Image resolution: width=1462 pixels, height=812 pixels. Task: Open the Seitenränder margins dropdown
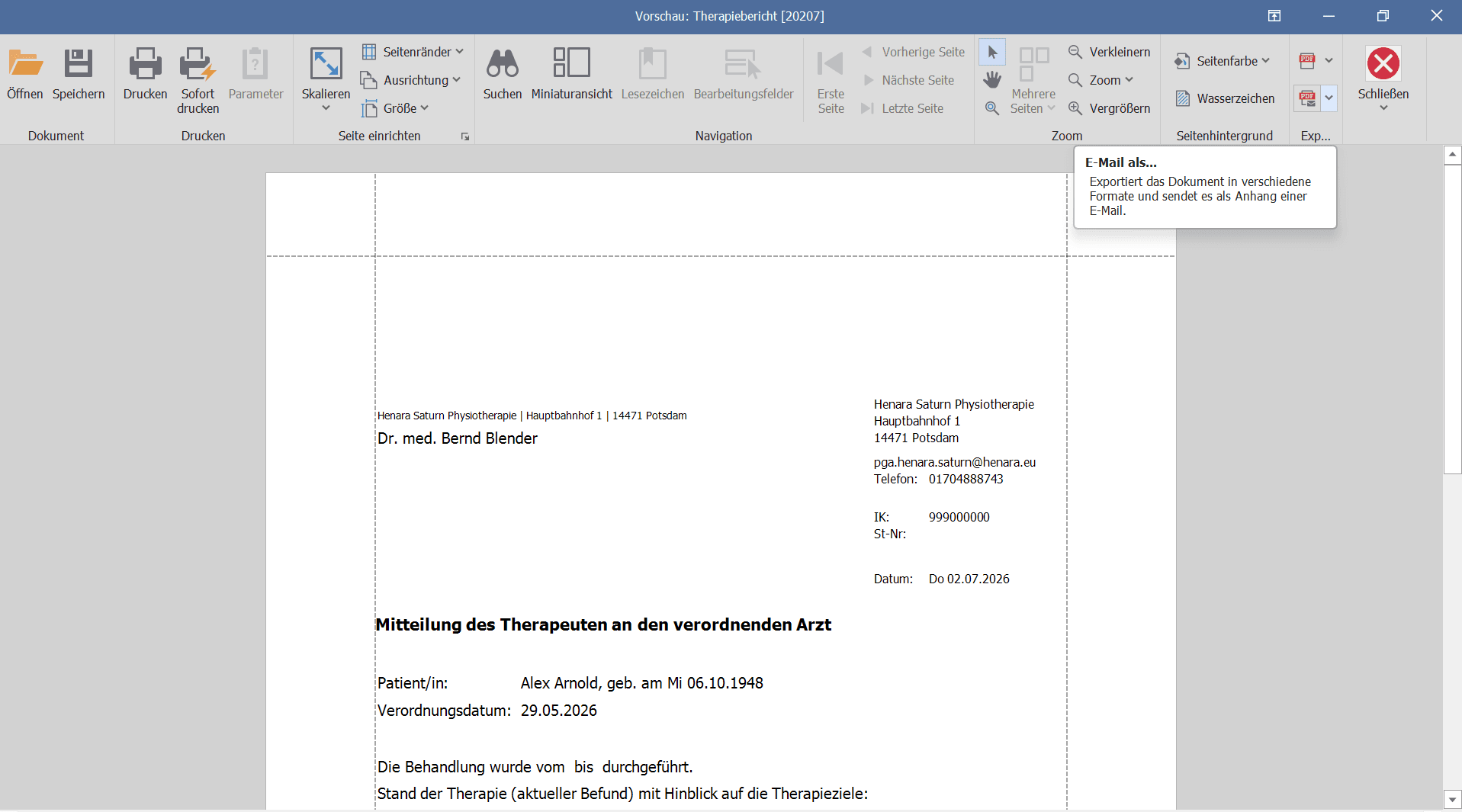pos(413,52)
